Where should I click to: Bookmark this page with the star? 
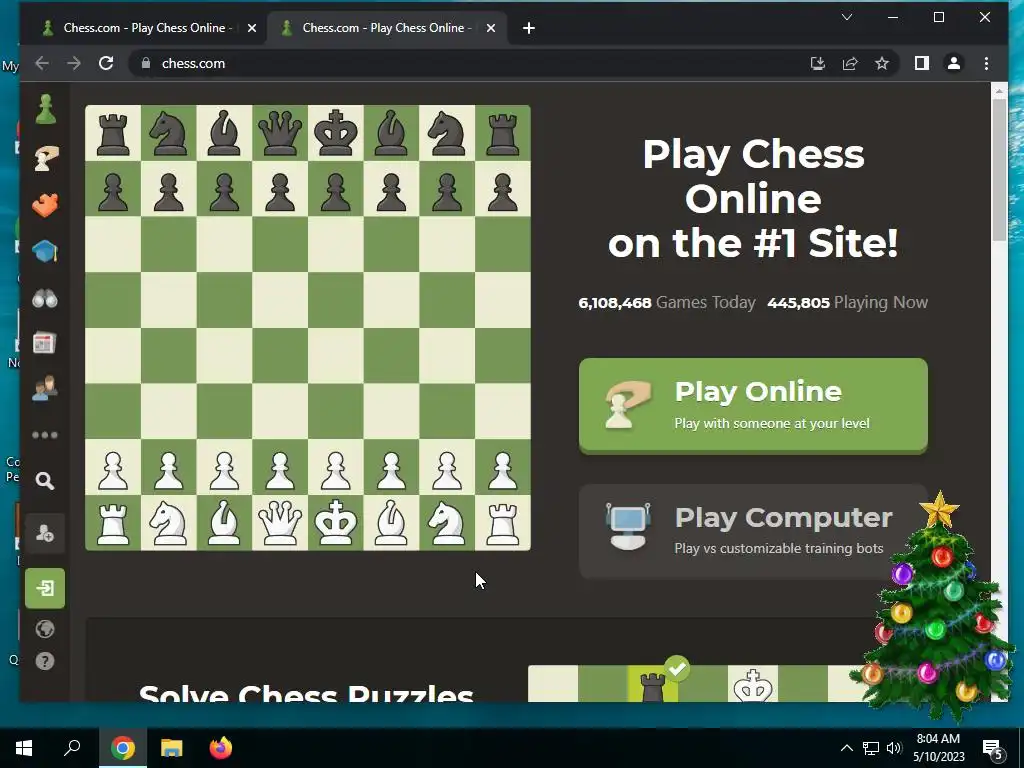[882, 63]
